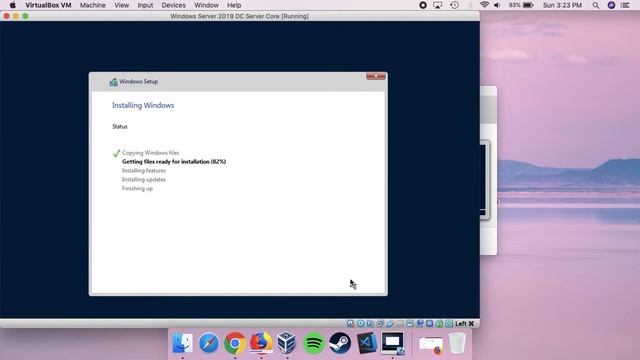The width and height of the screenshot is (640, 360).
Task: Click the Sun 3:23 PM clock
Action: 562,5
